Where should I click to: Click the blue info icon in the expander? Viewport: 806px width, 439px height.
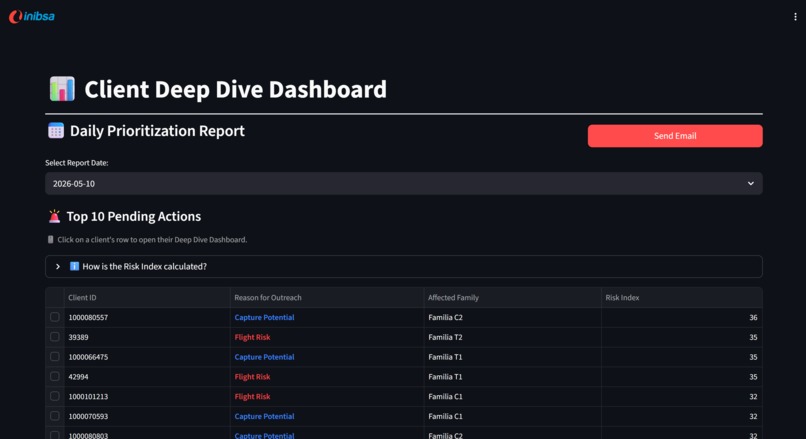click(x=75, y=266)
